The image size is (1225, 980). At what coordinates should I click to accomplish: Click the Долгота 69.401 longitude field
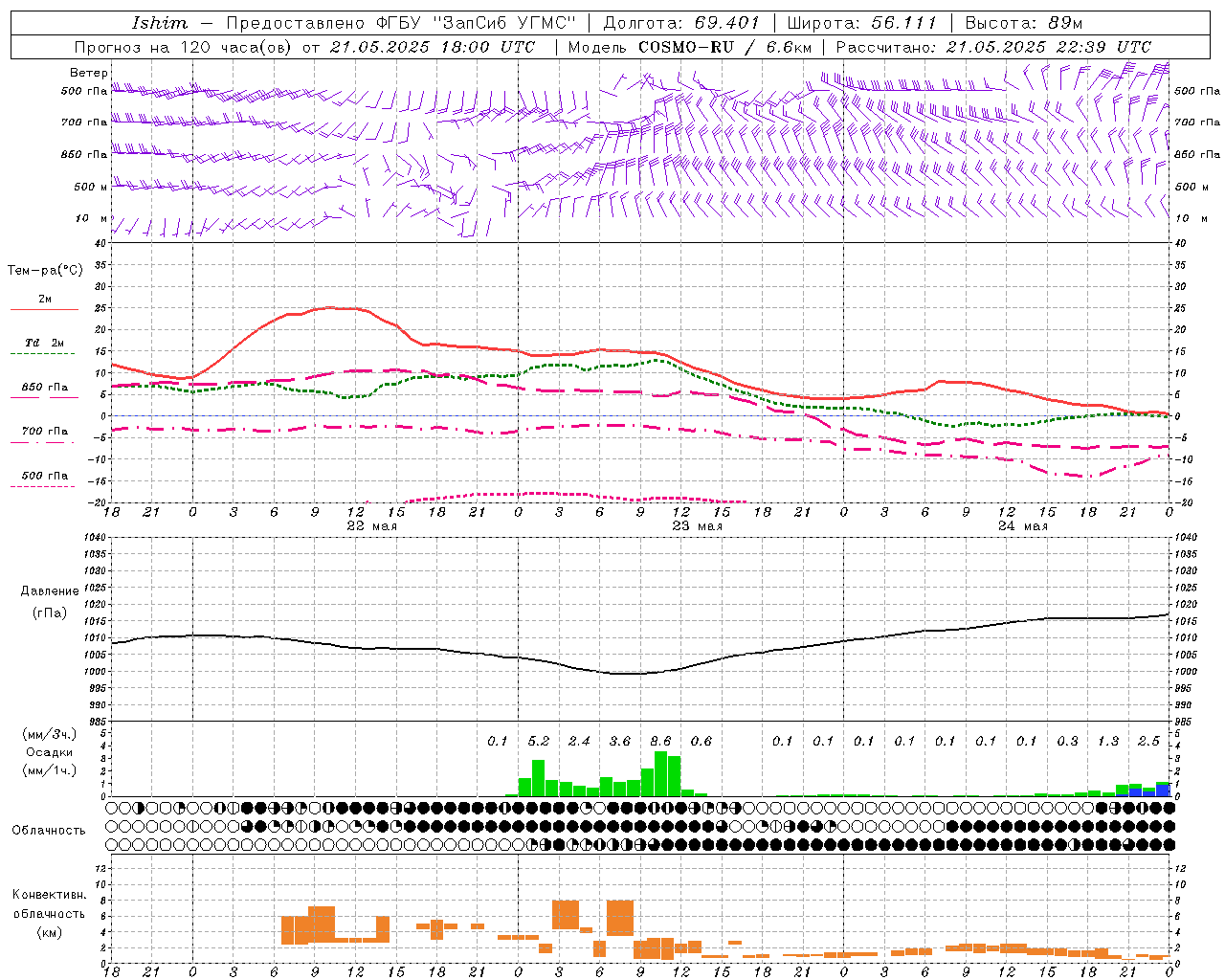[681, 23]
